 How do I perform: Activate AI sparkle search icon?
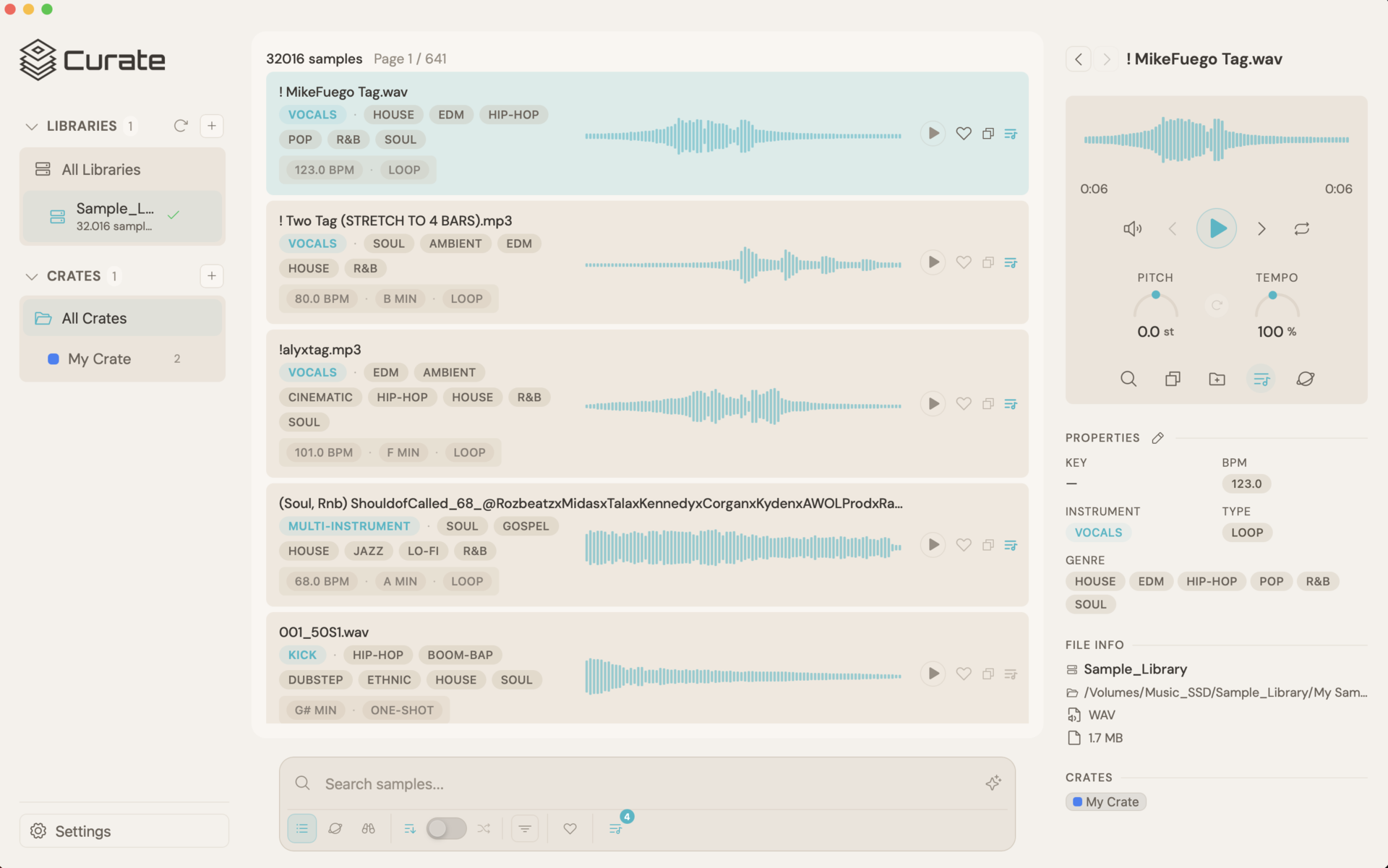pyautogui.click(x=993, y=783)
